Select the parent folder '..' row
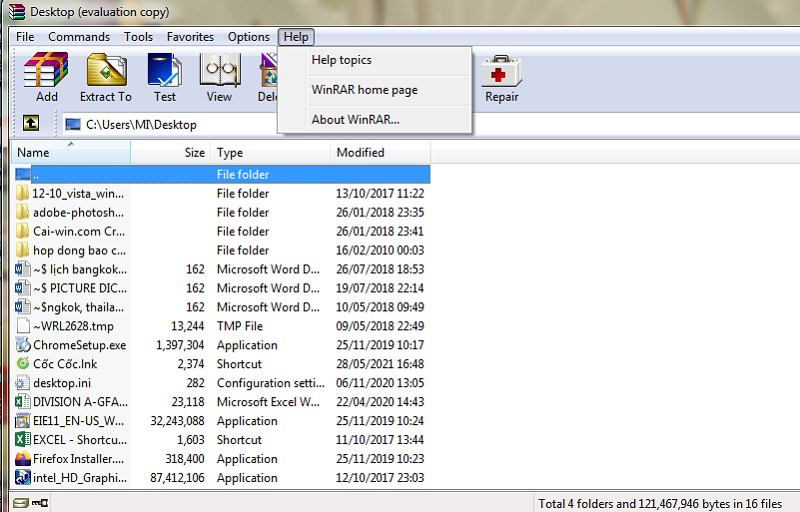 (221, 174)
